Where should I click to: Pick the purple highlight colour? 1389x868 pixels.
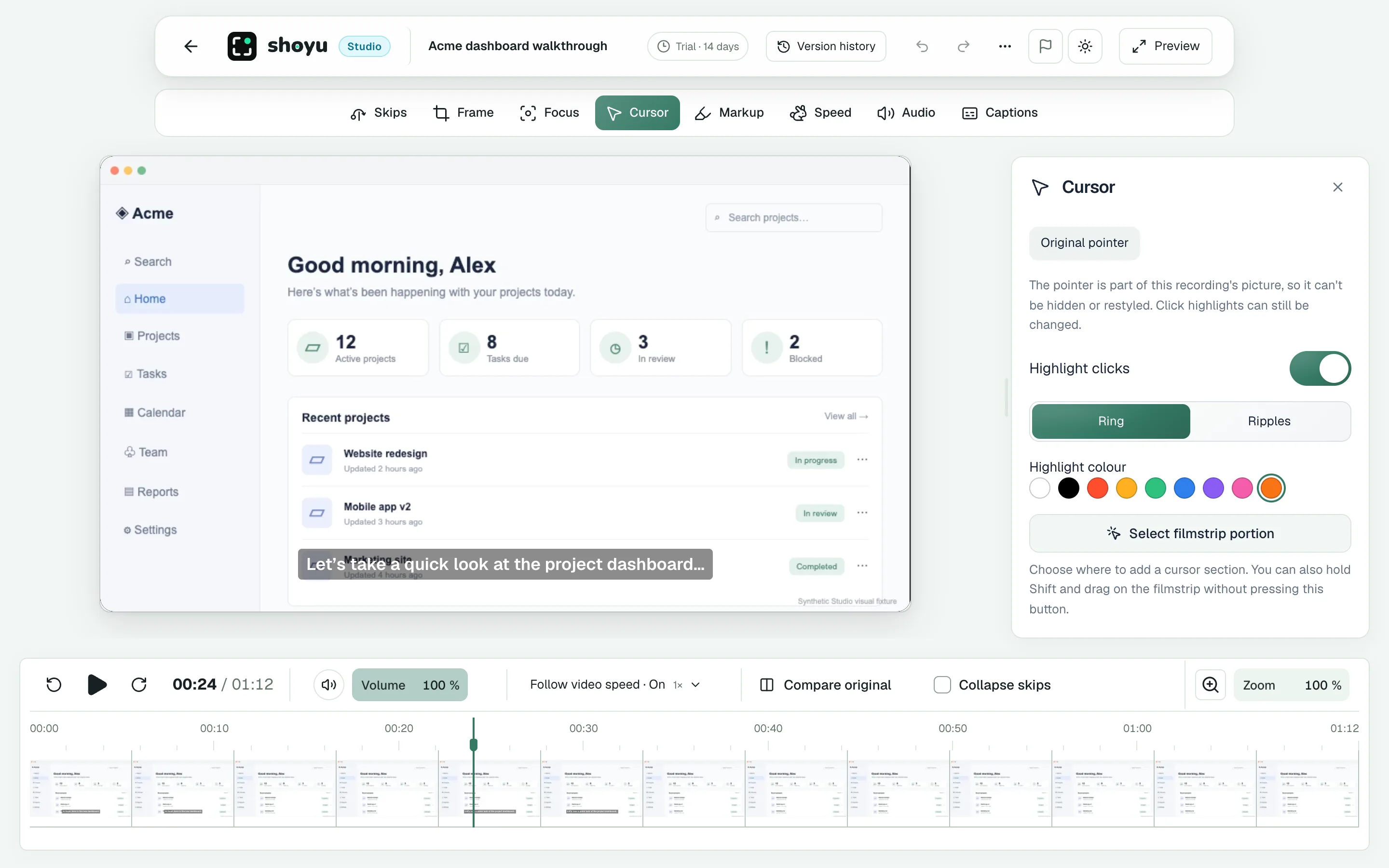tap(1213, 488)
